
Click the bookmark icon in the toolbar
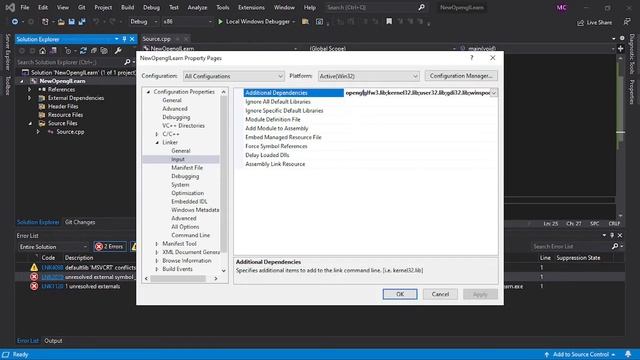tap(389, 22)
